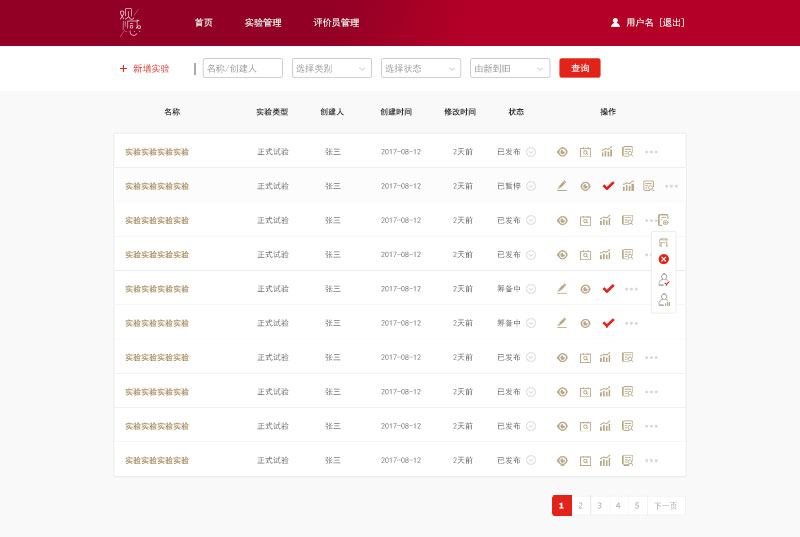This screenshot has width=800, height=537.
Task: Click the user-with-checkmark icon in popup menu
Action: pos(663,280)
